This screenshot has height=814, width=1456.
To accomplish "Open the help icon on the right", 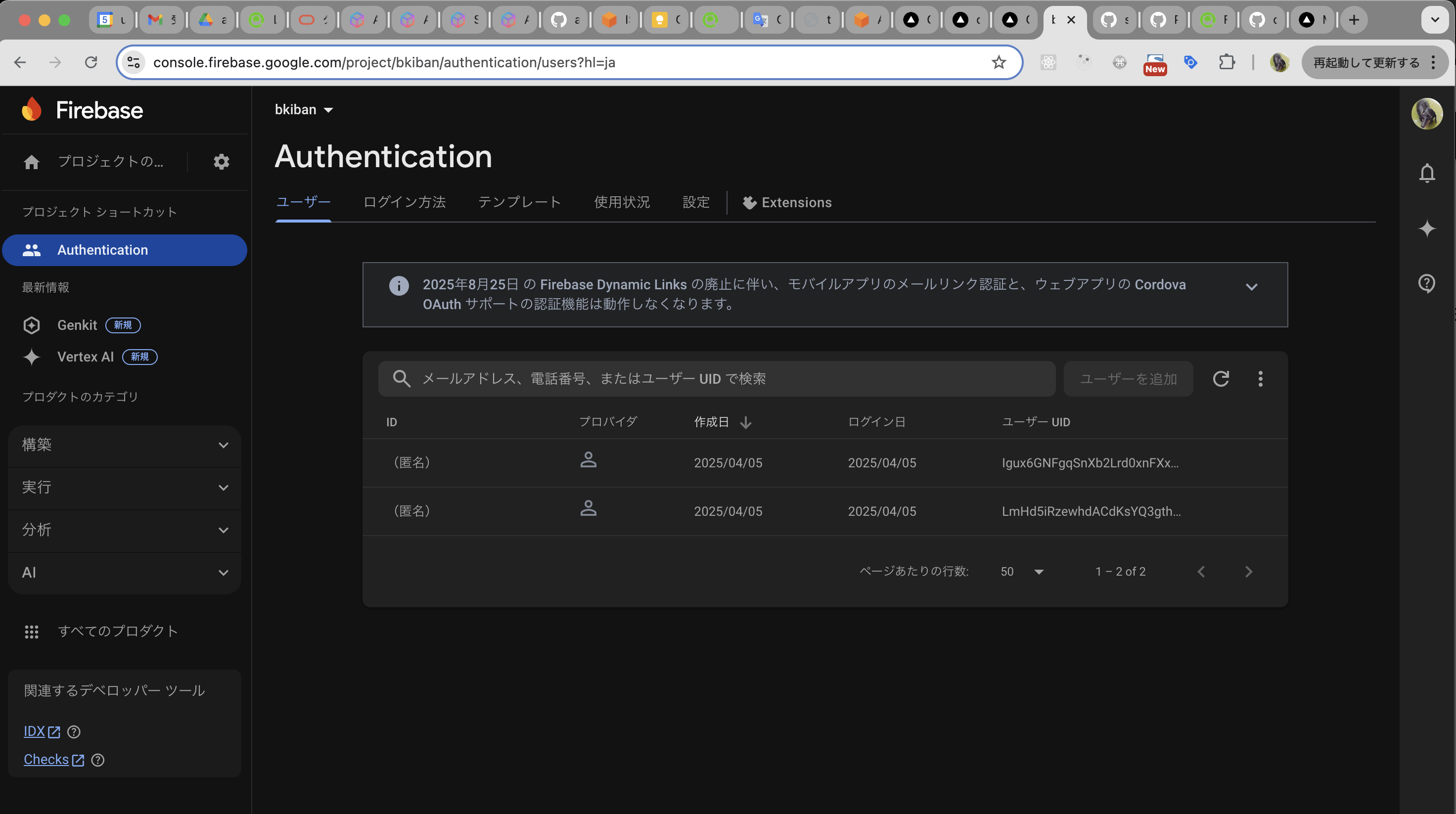I will coord(1427,283).
